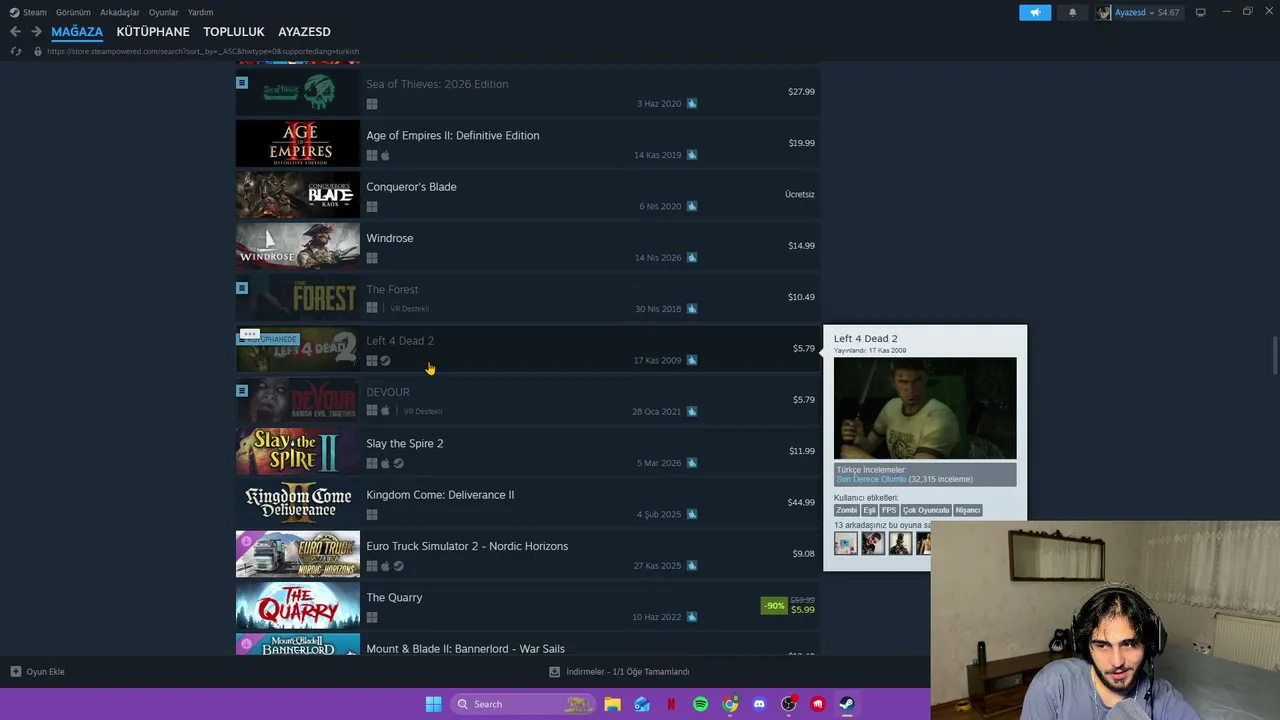This screenshot has width=1280, height=720.
Task: Click the Ücretsiz price on Conqueror's Blade
Action: coord(800,194)
